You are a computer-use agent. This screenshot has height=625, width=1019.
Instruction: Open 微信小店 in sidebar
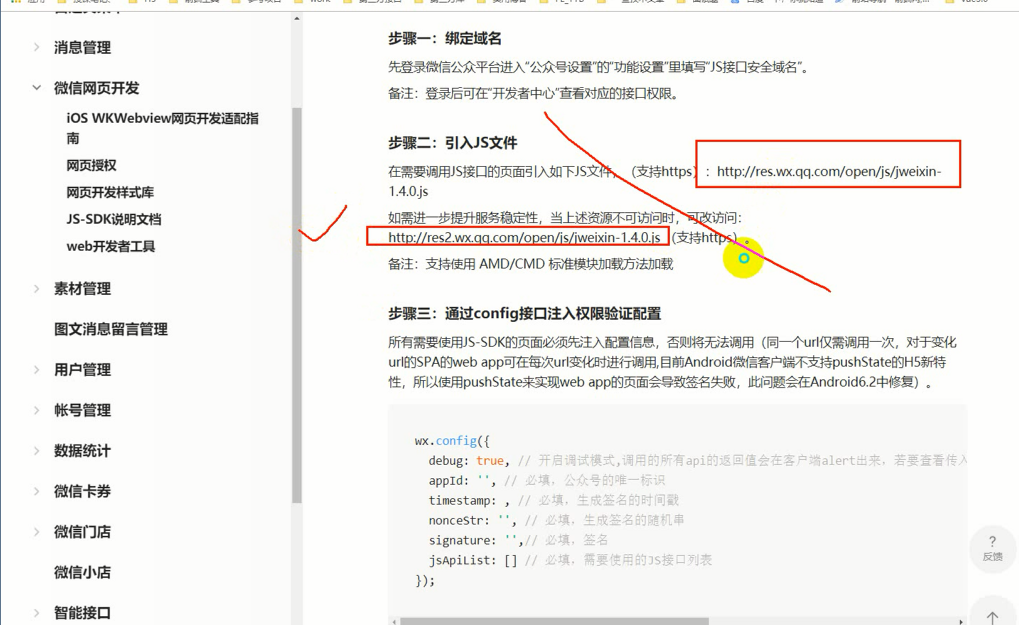[x=83, y=572]
